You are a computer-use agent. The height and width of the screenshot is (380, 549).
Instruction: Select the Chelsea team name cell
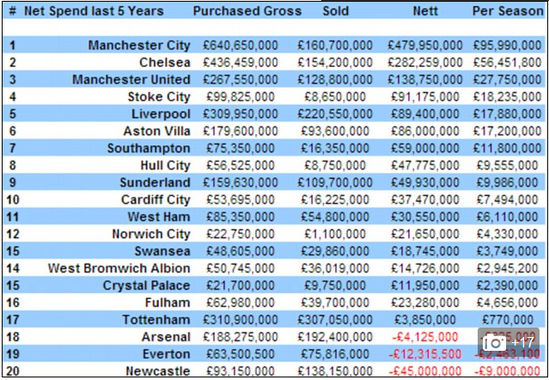click(x=165, y=62)
